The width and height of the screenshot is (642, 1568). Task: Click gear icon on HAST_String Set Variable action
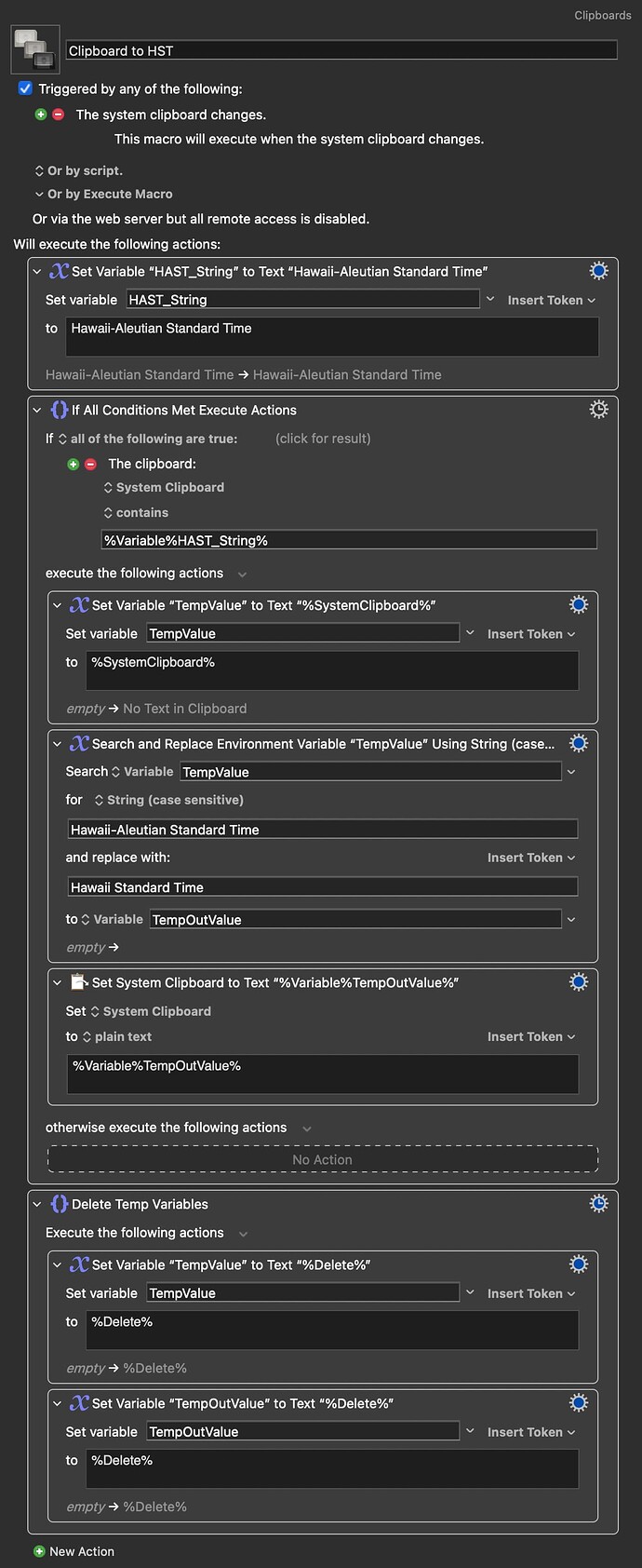[598, 271]
